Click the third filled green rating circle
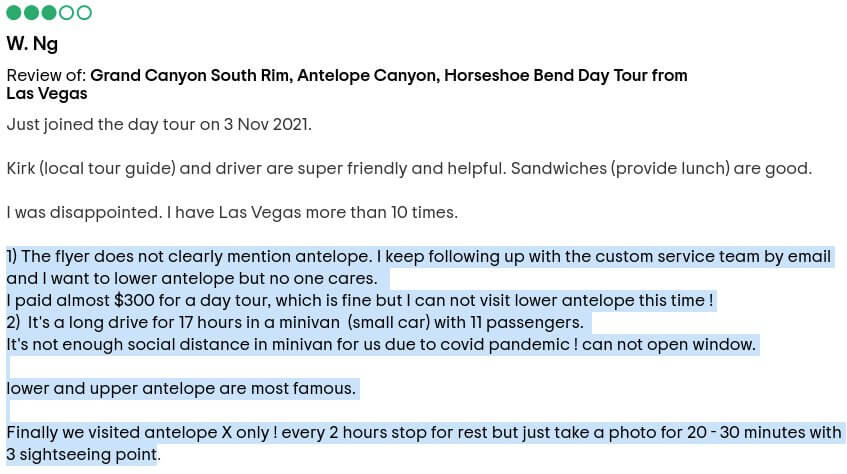 (x=49, y=13)
